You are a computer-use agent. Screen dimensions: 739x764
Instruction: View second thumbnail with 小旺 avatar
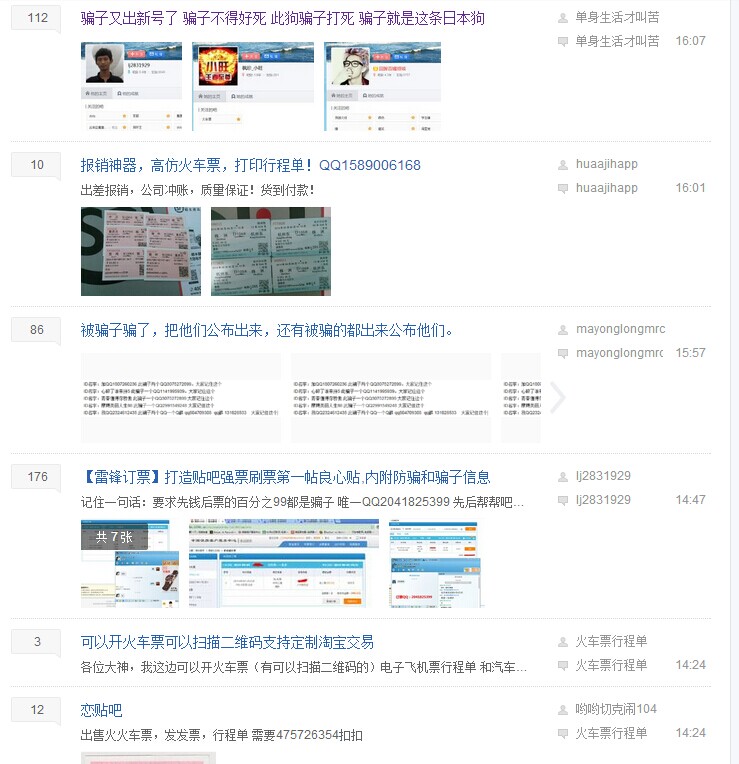coord(253,86)
